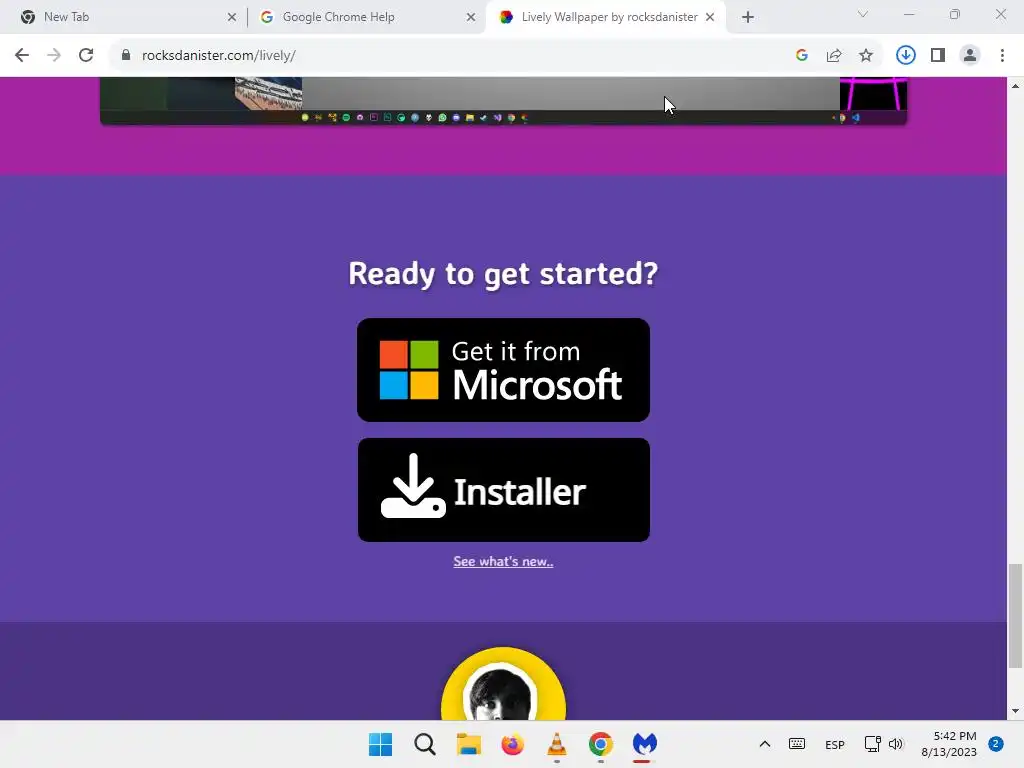Image resolution: width=1024 pixels, height=768 pixels.
Task: Click the address bar URL
Action: 219,56
